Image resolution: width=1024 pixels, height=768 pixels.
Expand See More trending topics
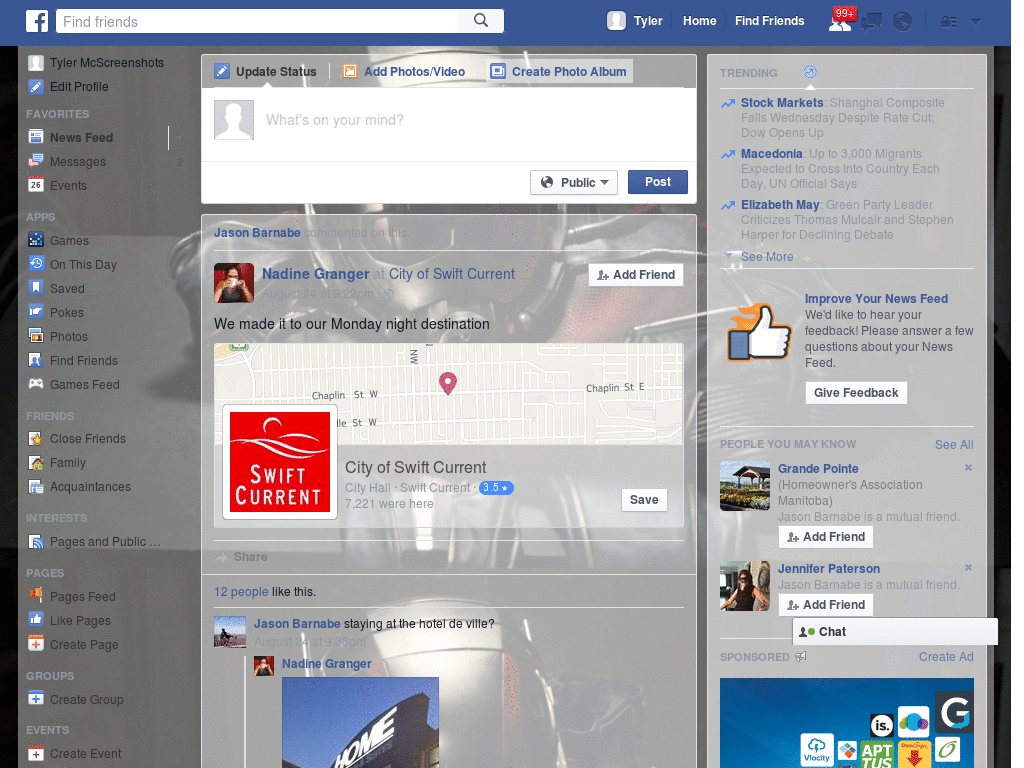click(x=767, y=257)
